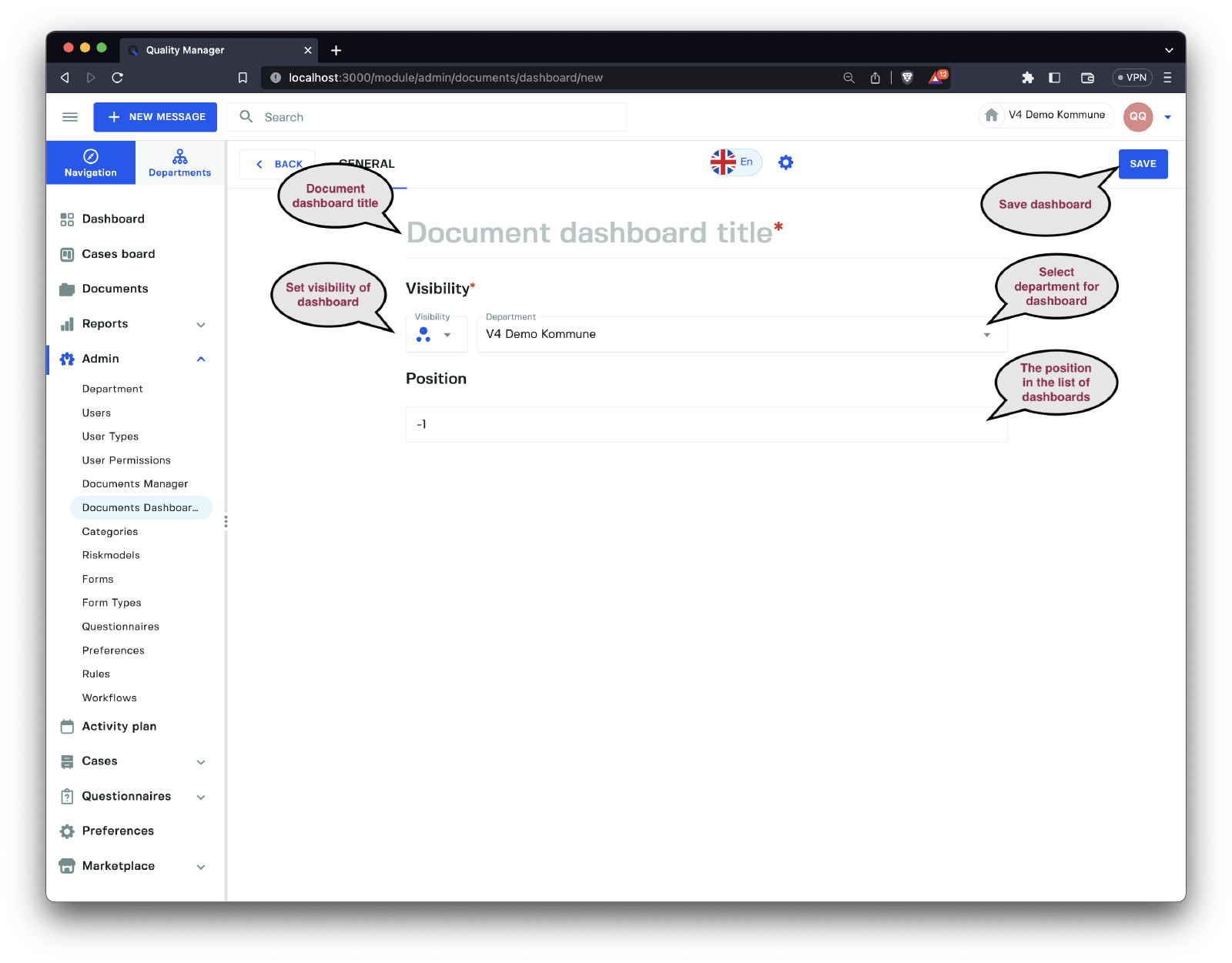Click the browser extensions puzzle icon
Viewport: 1232px width, 963px height.
1027,78
